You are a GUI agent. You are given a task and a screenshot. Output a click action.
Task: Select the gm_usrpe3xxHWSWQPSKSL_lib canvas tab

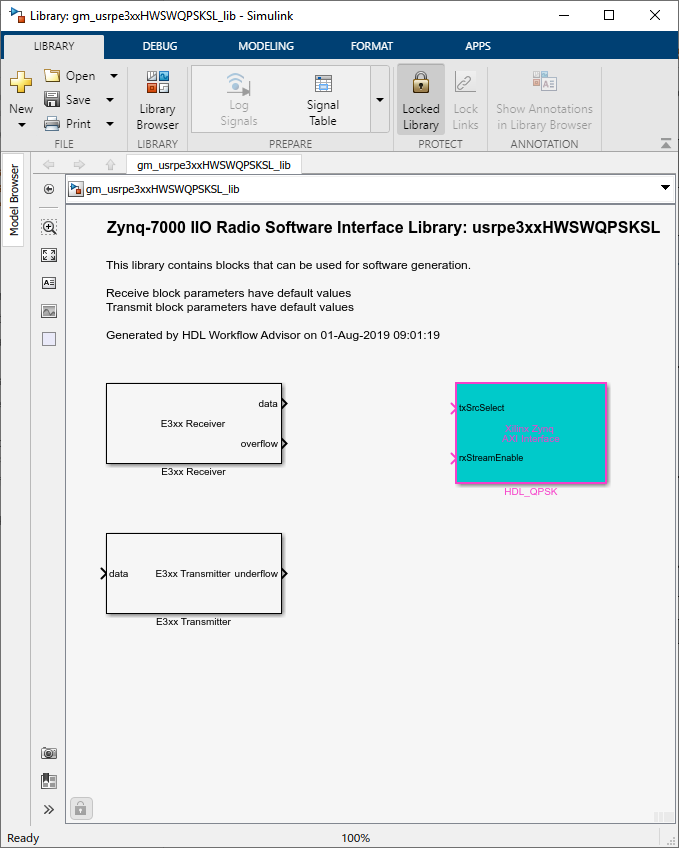(214, 165)
